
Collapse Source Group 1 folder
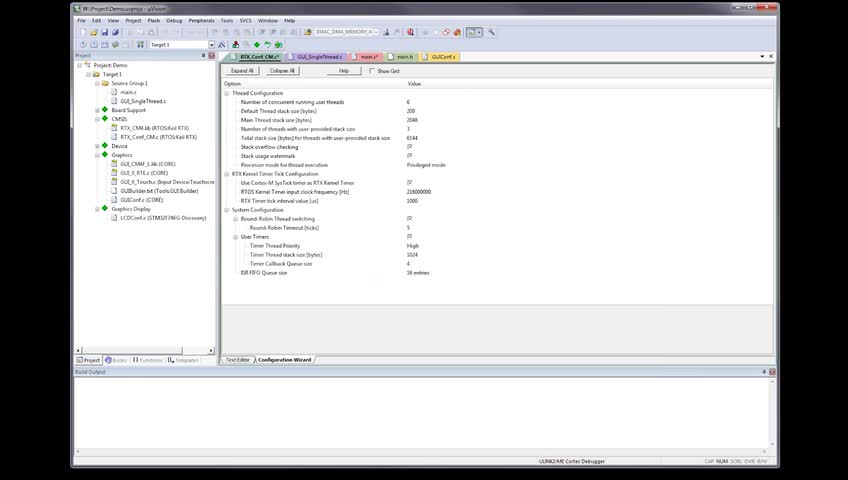(97, 83)
